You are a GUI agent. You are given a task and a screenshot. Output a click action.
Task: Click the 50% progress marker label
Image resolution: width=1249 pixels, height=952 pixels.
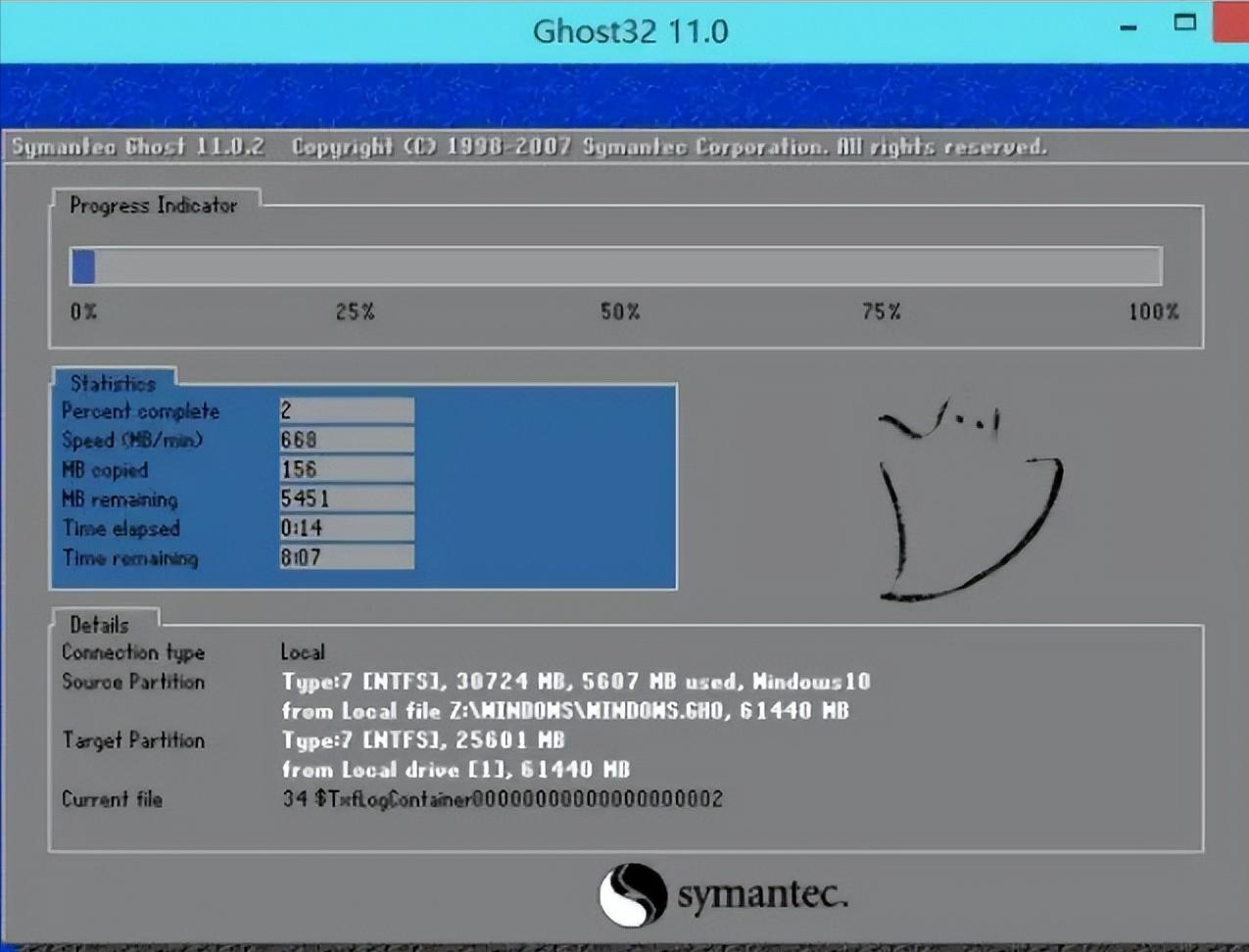pyautogui.click(x=620, y=311)
